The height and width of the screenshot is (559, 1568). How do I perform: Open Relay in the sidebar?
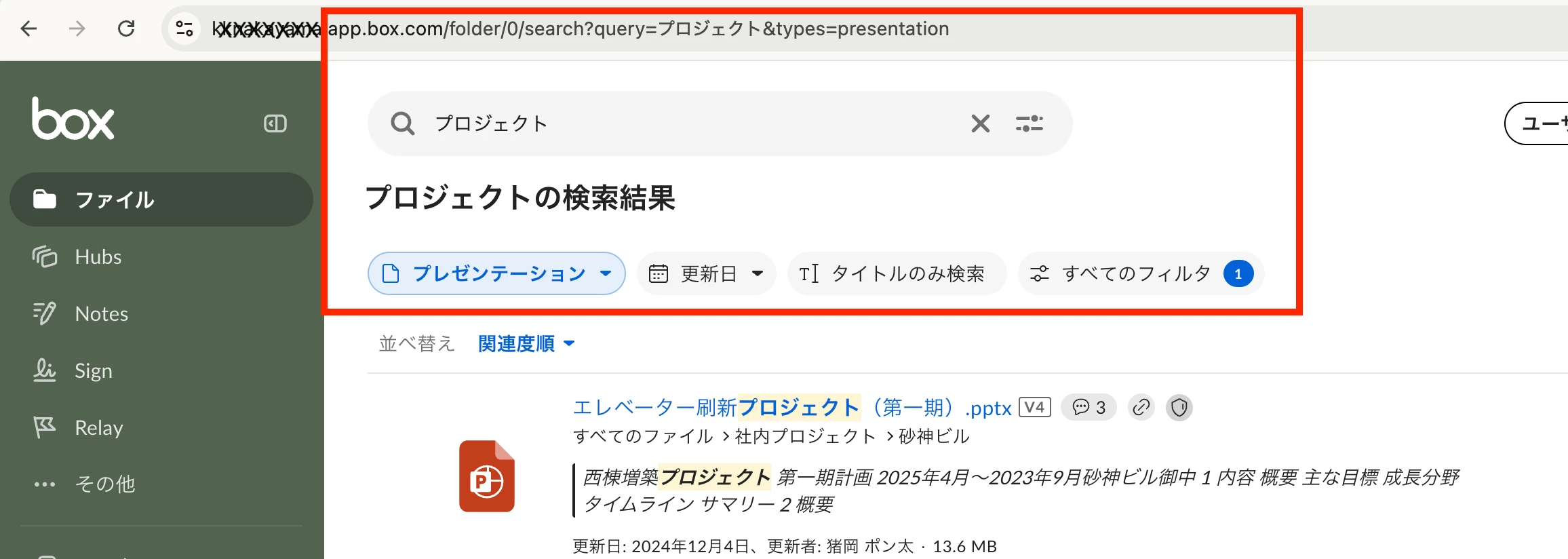point(161,427)
